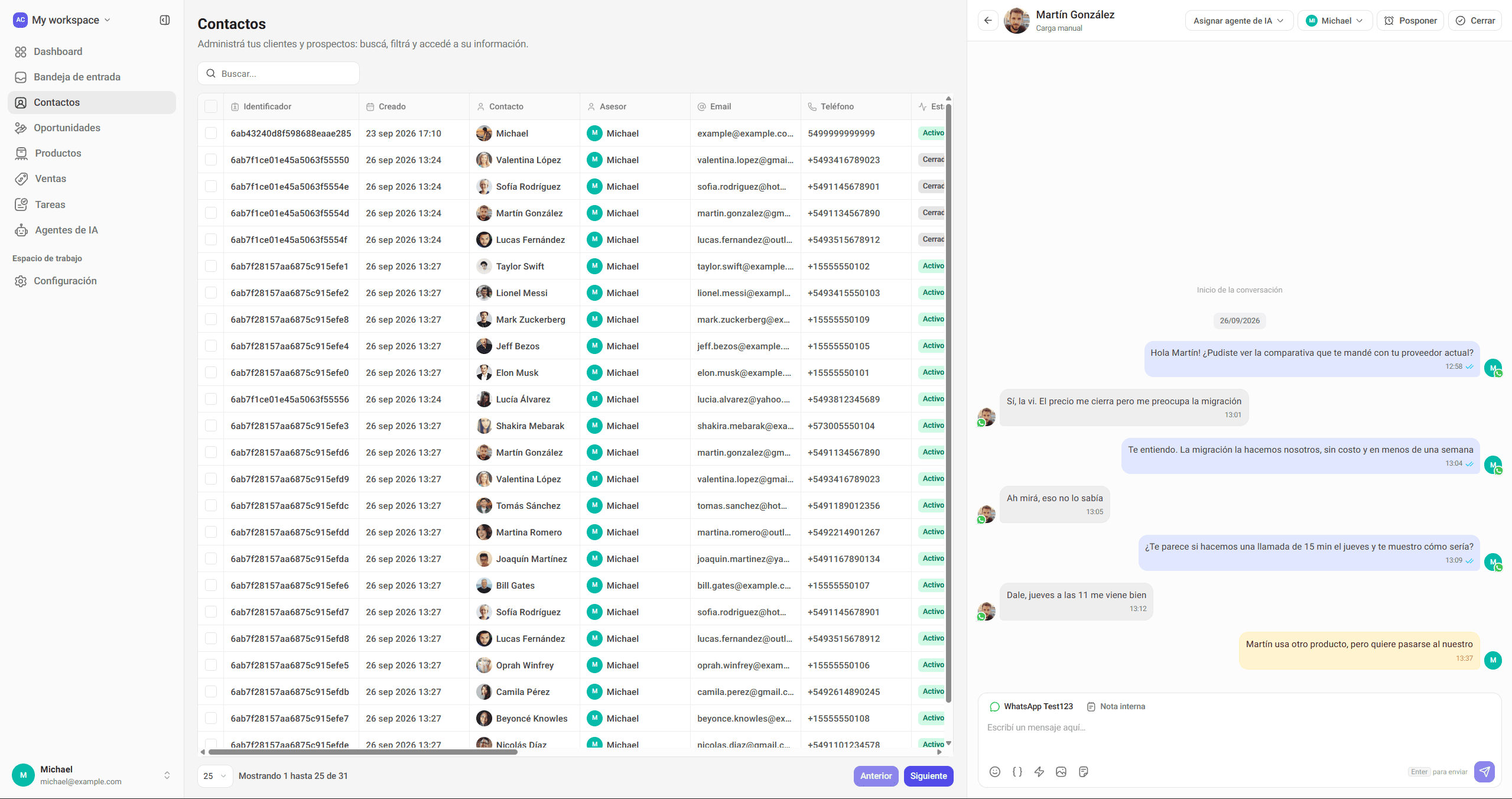The height and width of the screenshot is (799, 1512).
Task: Toggle the select-all checkbox in table header
Action: coord(211,106)
